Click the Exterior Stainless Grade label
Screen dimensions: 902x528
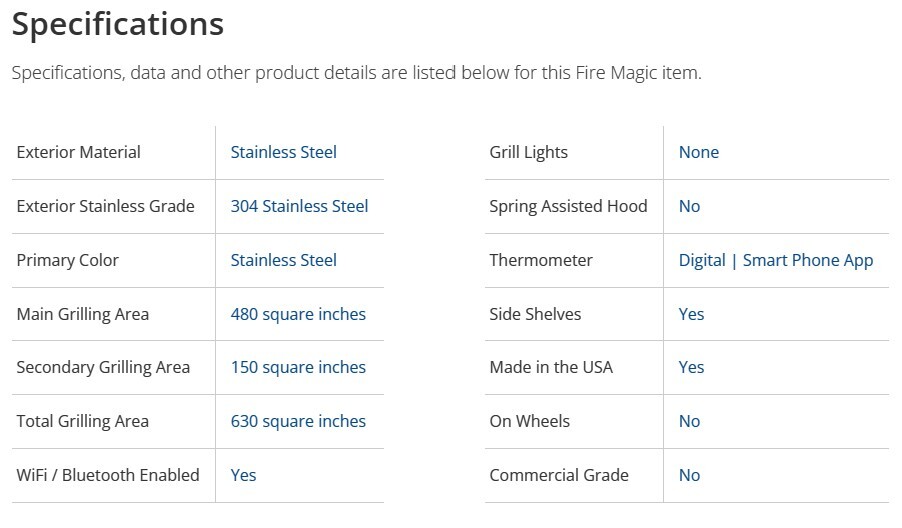pyautogui.click(x=105, y=206)
